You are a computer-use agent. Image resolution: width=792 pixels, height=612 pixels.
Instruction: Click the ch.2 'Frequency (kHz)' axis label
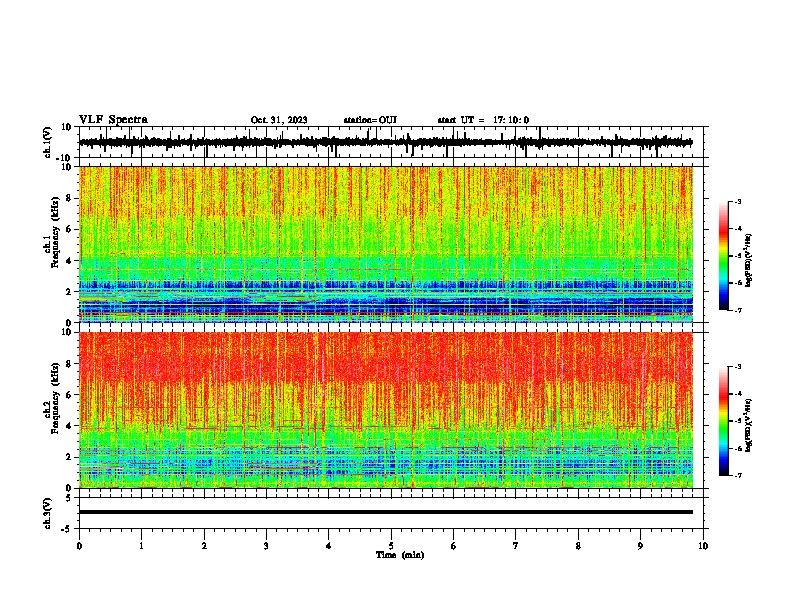click(x=55, y=398)
